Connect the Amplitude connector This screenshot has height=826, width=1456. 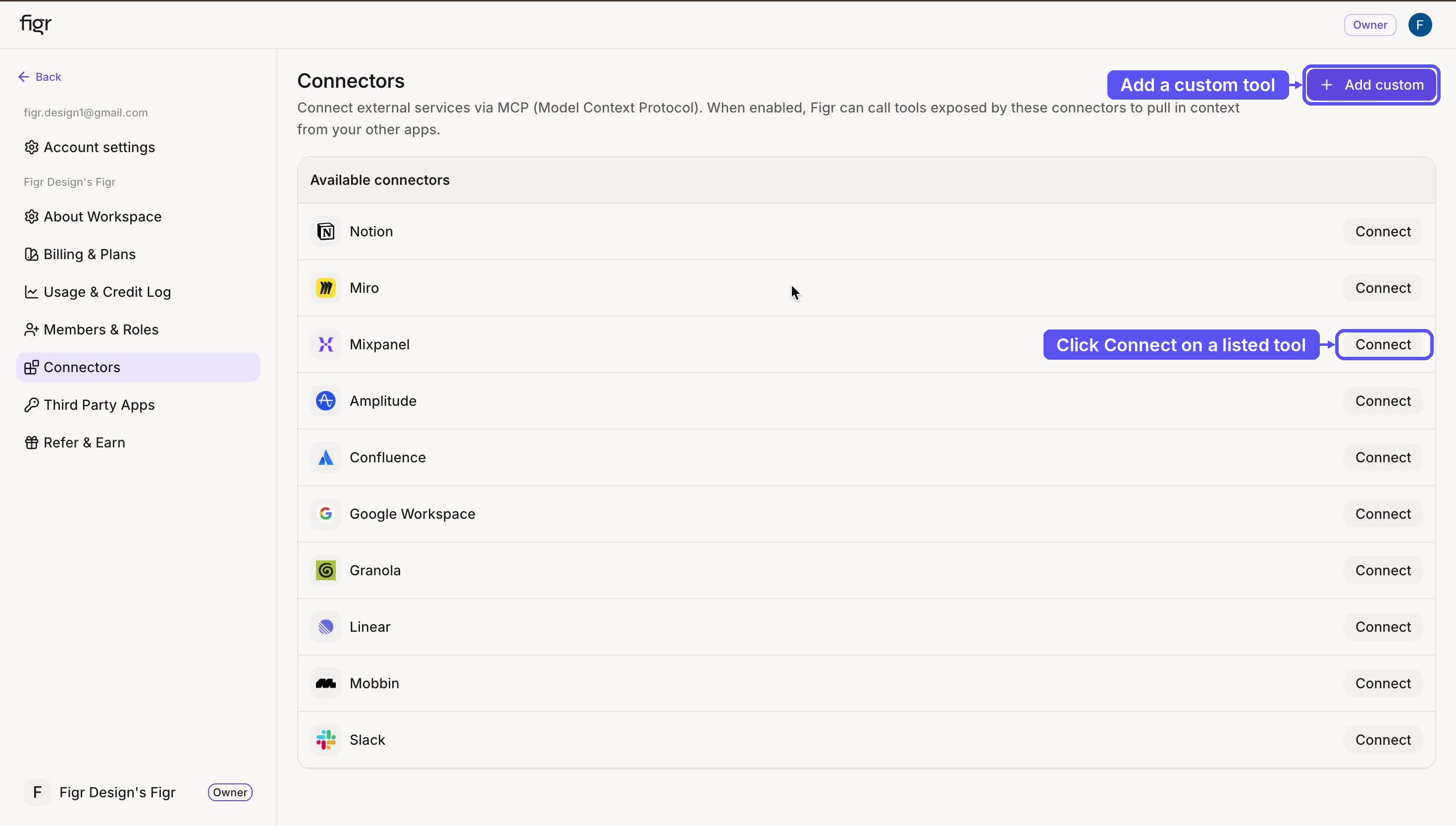pos(1383,401)
